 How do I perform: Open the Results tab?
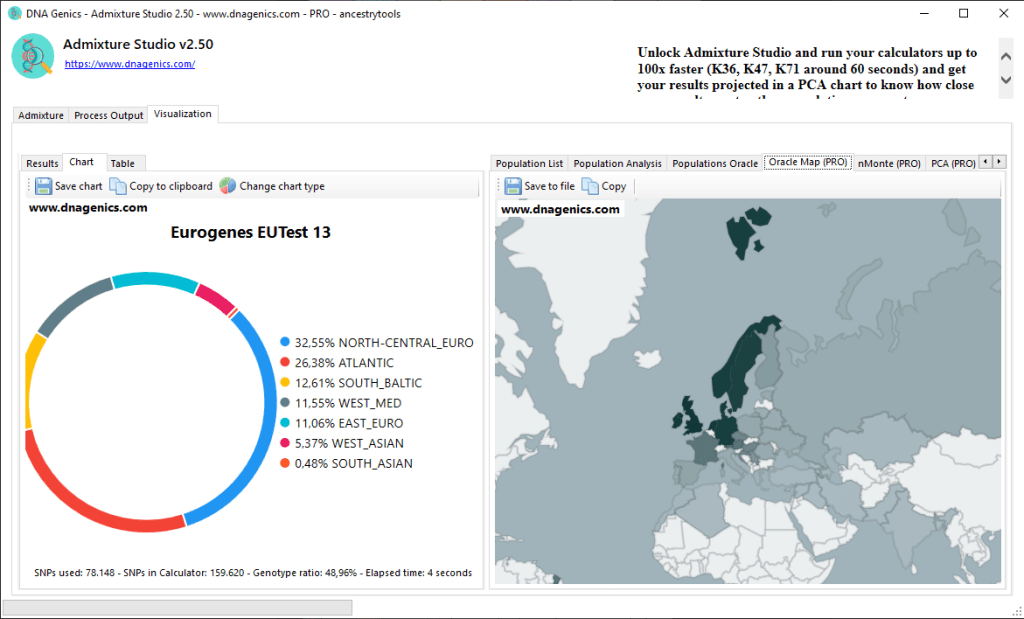(x=42, y=163)
